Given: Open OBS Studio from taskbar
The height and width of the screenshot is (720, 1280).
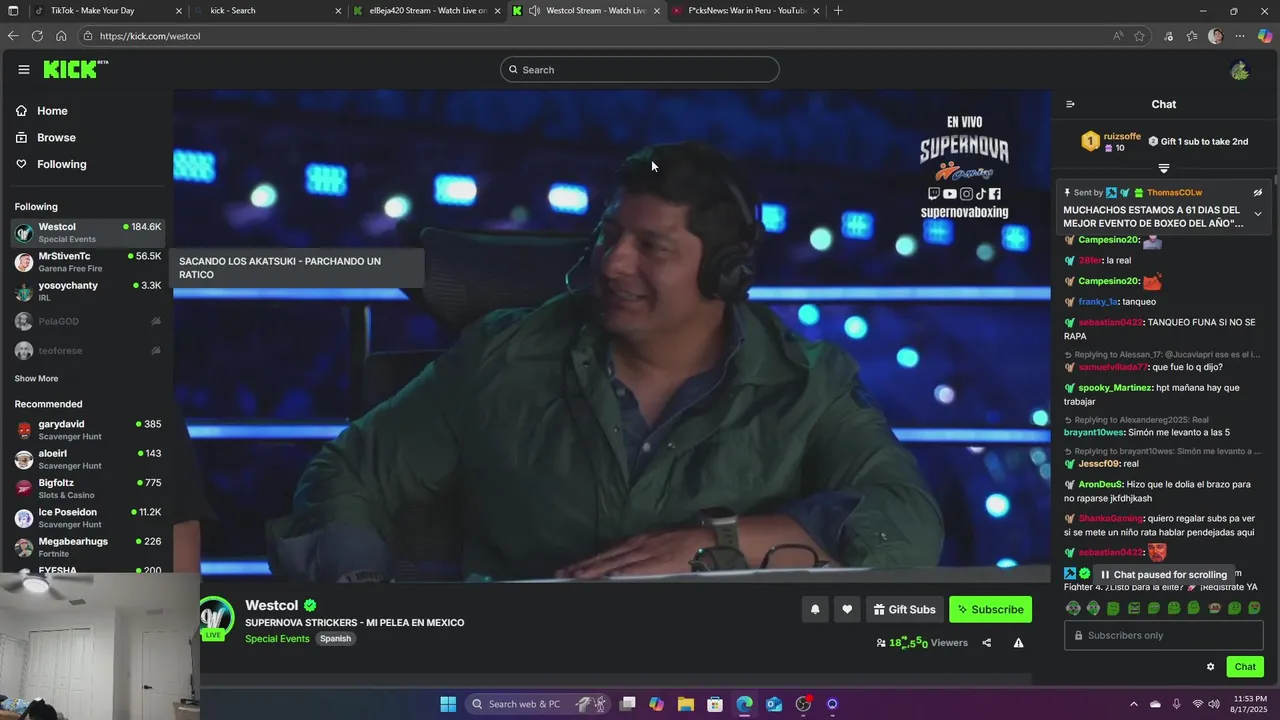Looking at the screenshot, I should point(803,704).
